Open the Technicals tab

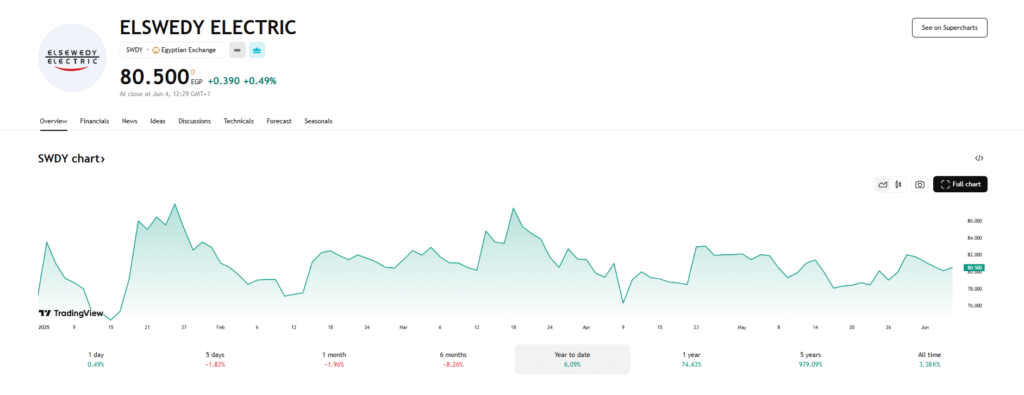[x=238, y=121]
